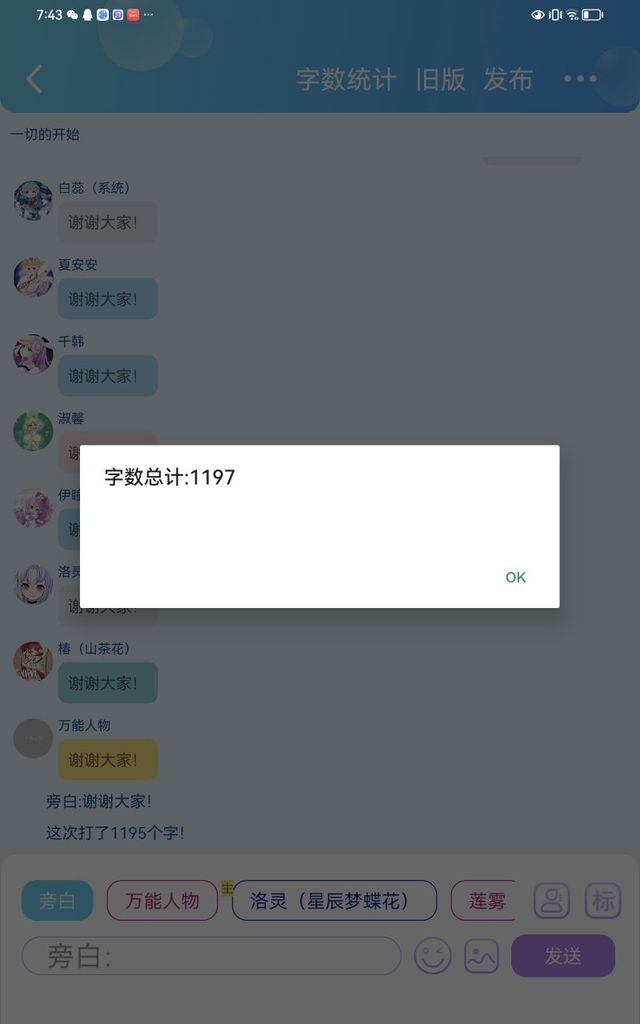
Task: Tap the 标 marker icon button
Action: point(603,901)
